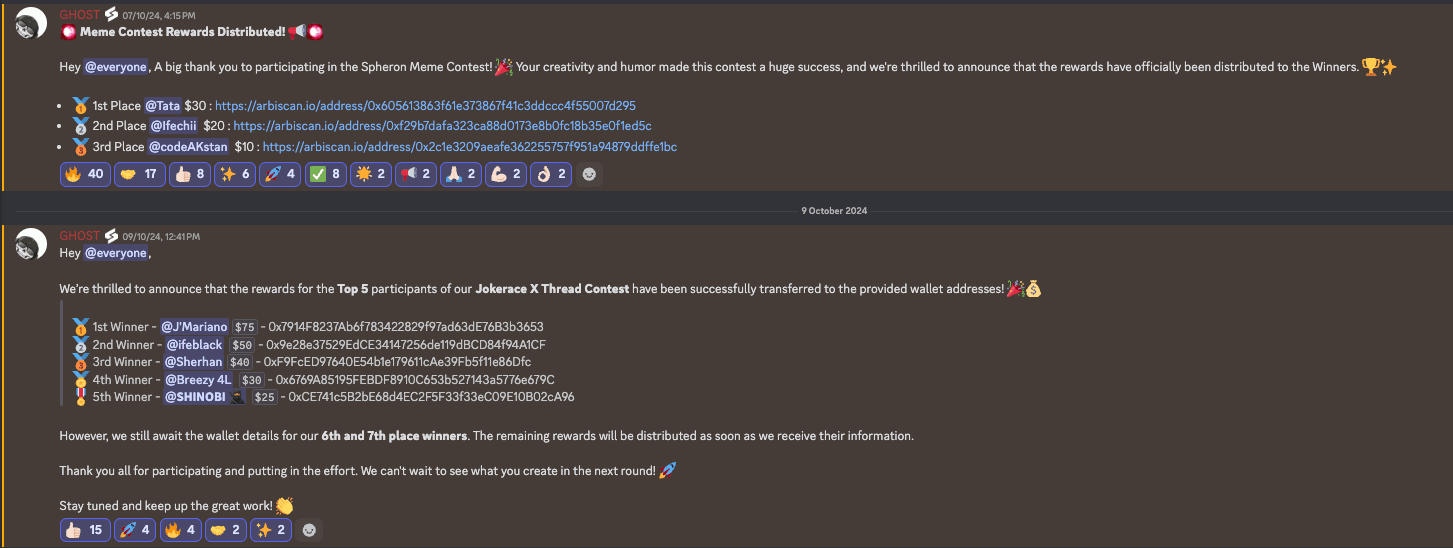This screenshot has width=1453, height=548.
Task: Click the @Breezy 4L mention
Action: coord(197,379)
